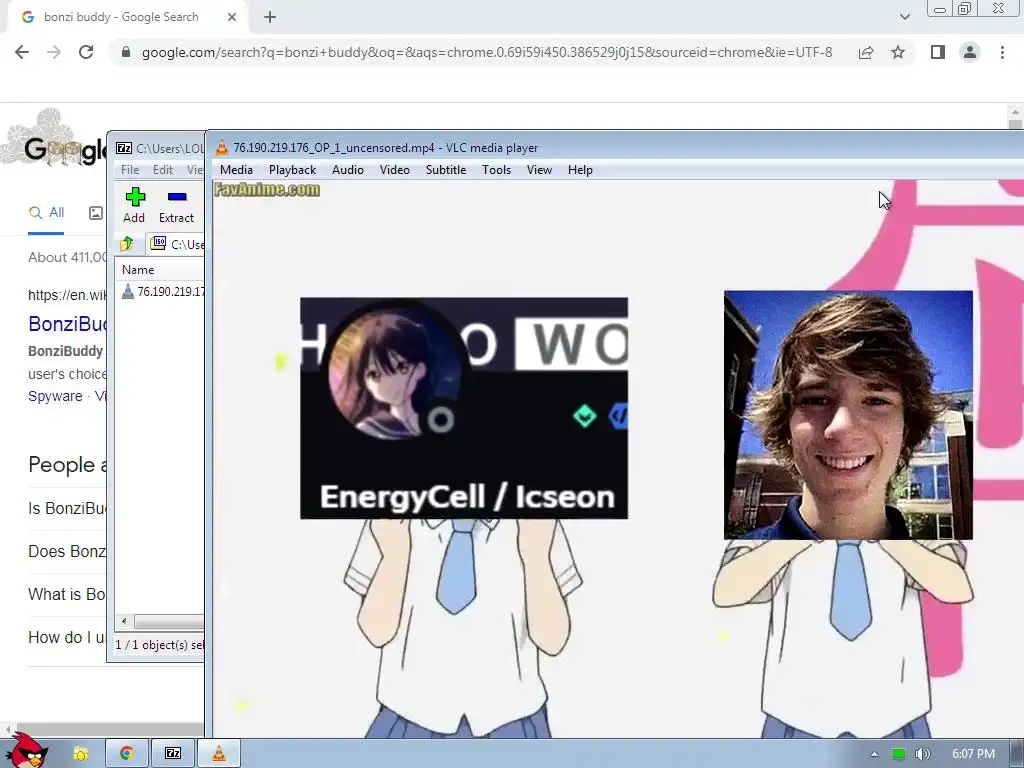Screen dimensions: 1024x768
Task: Click Chrome forward arrow
Action: (x=54, y=52)
